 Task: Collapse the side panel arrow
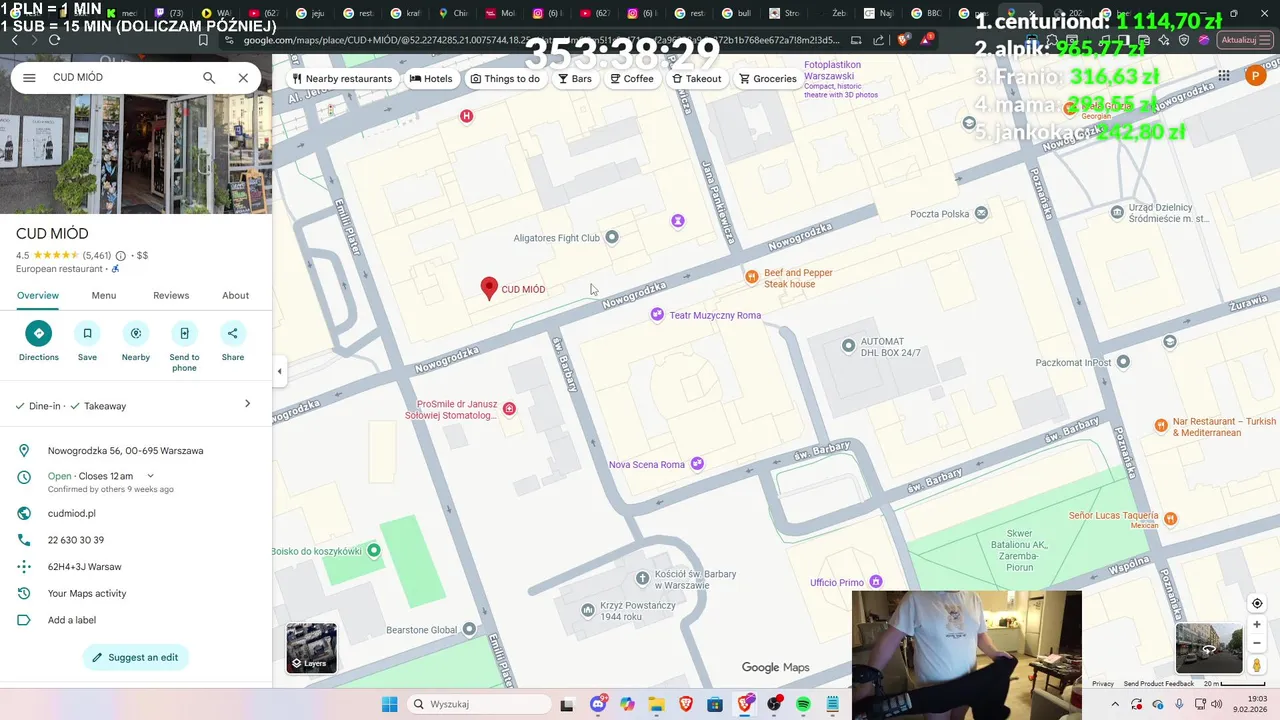(279, 371)
